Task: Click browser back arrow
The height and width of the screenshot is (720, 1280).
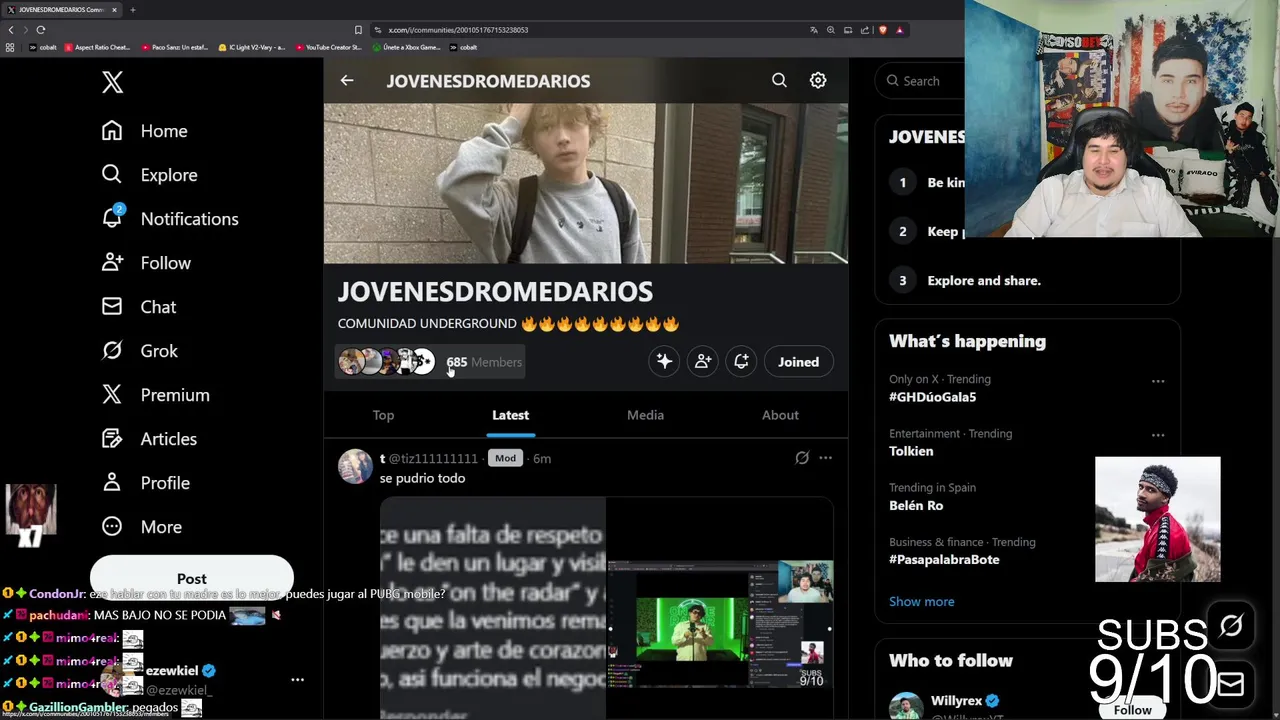Action: [11, 30]
